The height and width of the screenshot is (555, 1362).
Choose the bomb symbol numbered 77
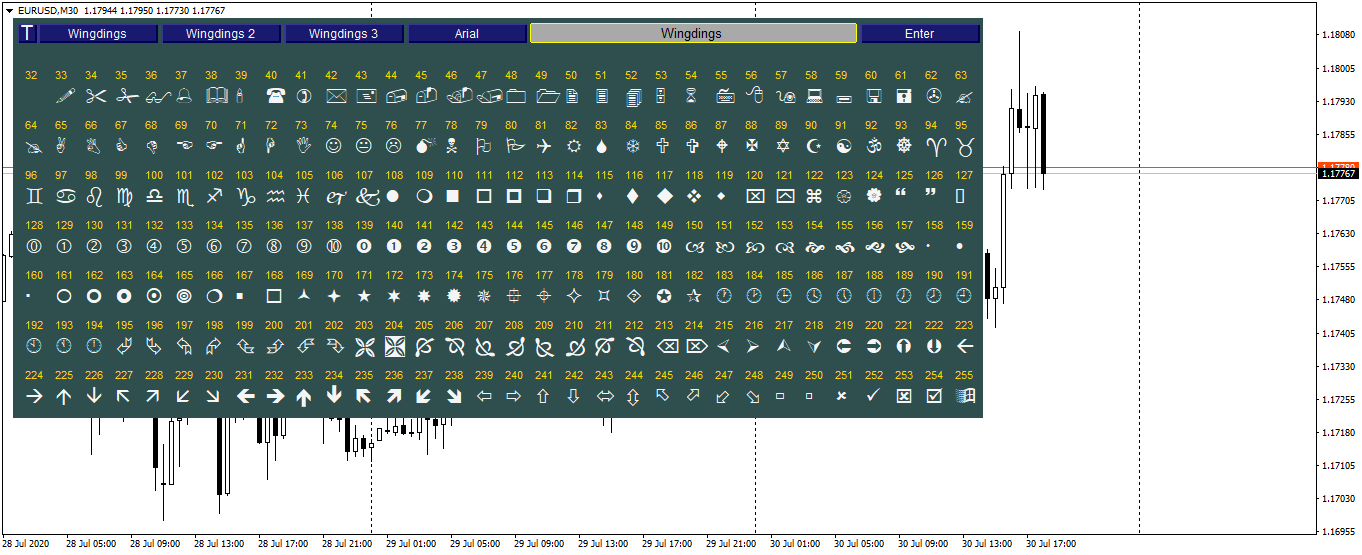tap(424, 146)
